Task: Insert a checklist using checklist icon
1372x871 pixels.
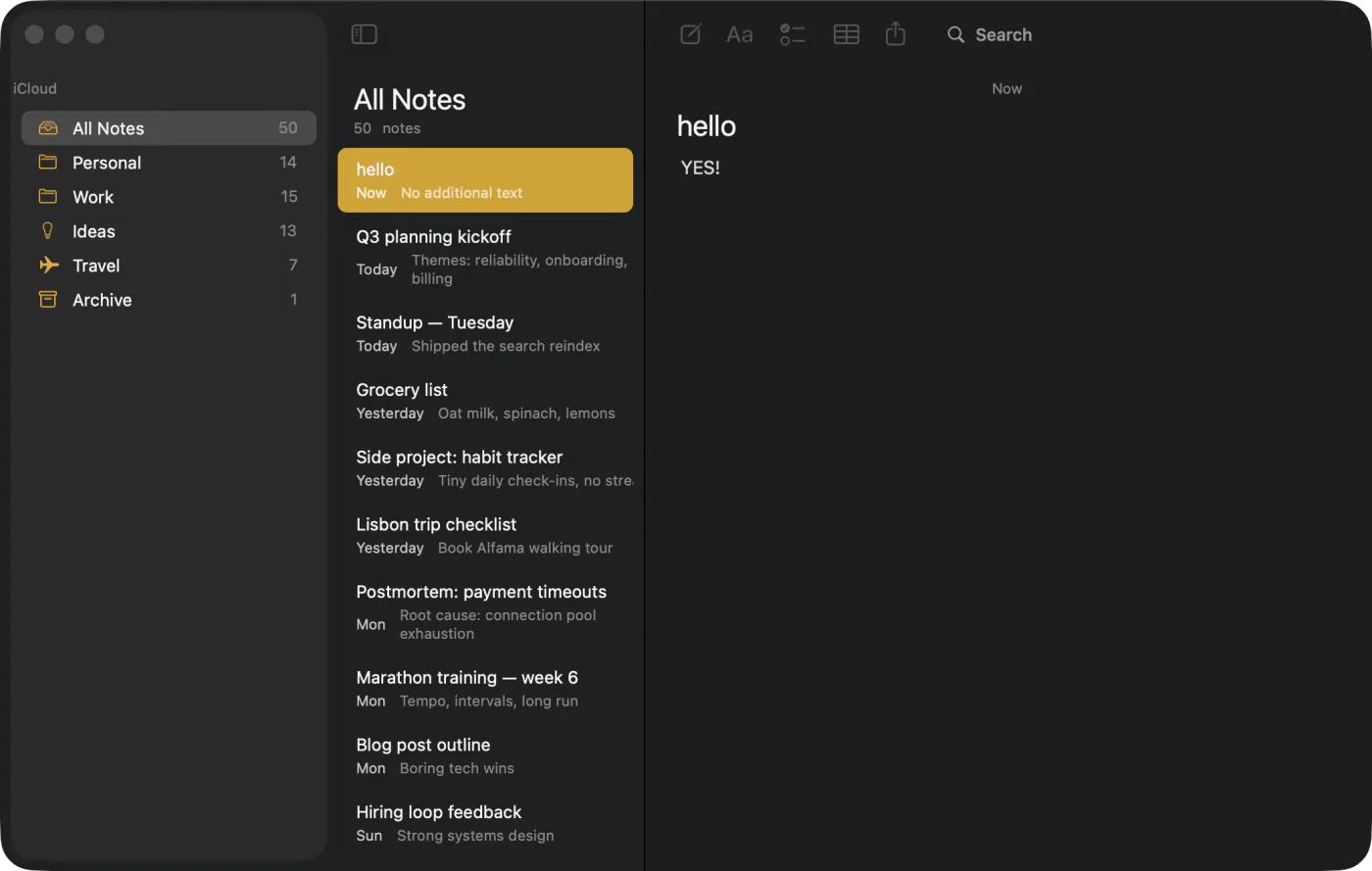Action: [792, 34]
